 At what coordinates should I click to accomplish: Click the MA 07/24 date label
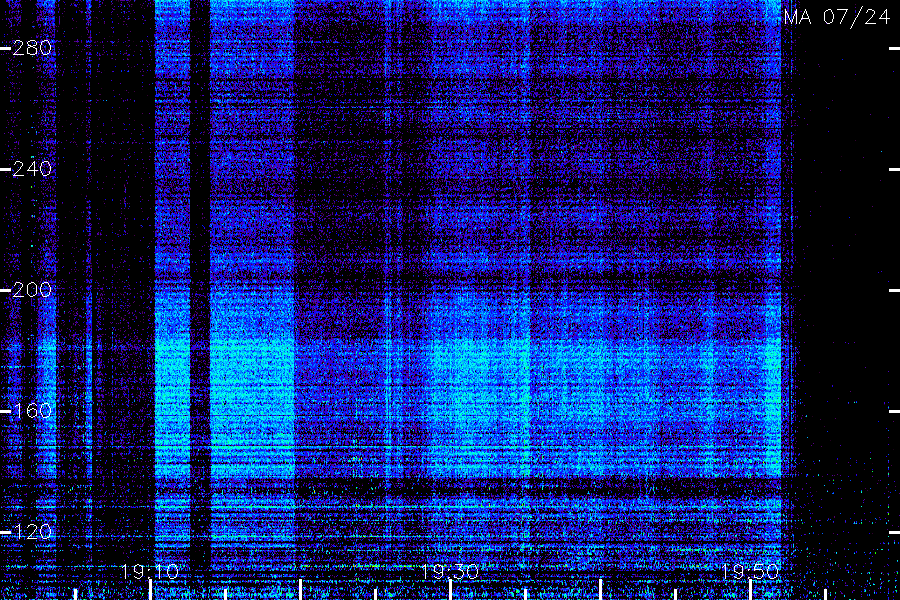click(837, 17)
